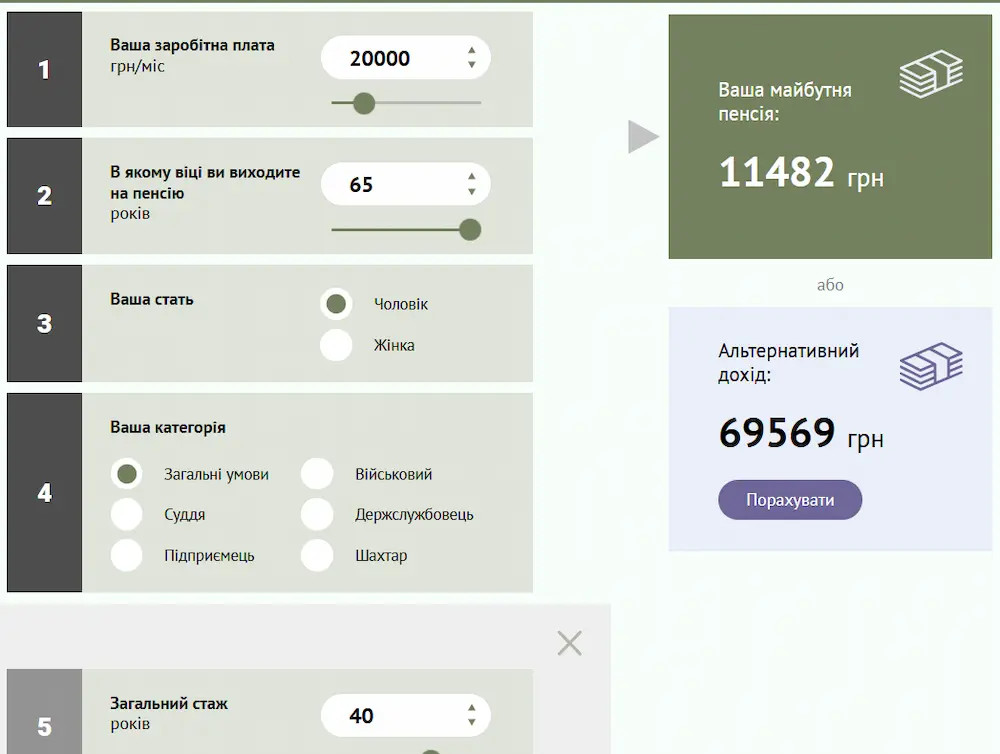Decrease salary using the down stepper arrow
1000x754 pixels.
(x=471, y=66)
